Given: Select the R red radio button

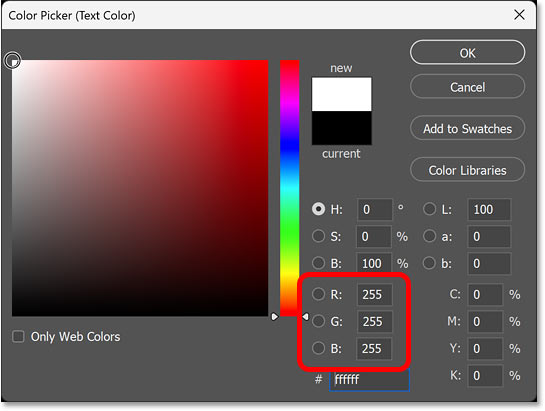Looking at the screenshot, I should coord(318,294).
